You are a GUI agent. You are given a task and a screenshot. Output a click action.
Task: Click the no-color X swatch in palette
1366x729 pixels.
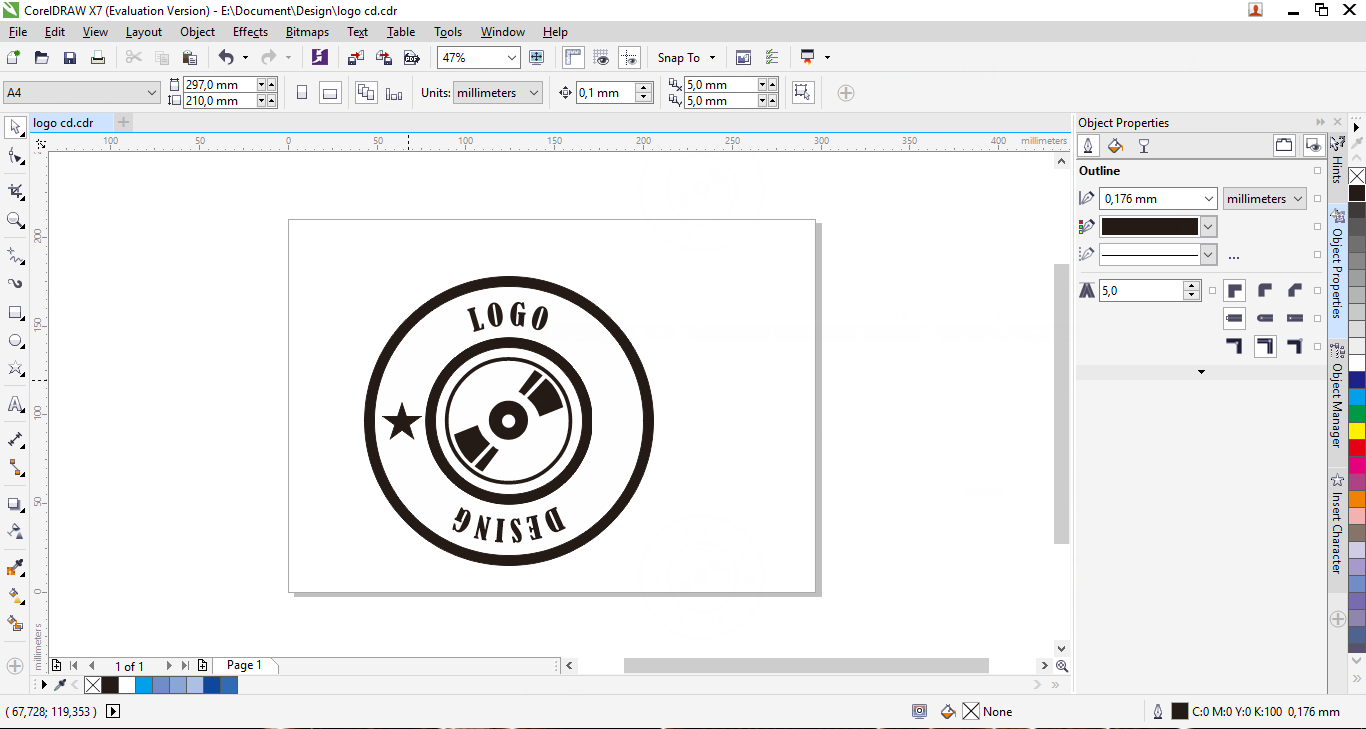point(1357,176)
